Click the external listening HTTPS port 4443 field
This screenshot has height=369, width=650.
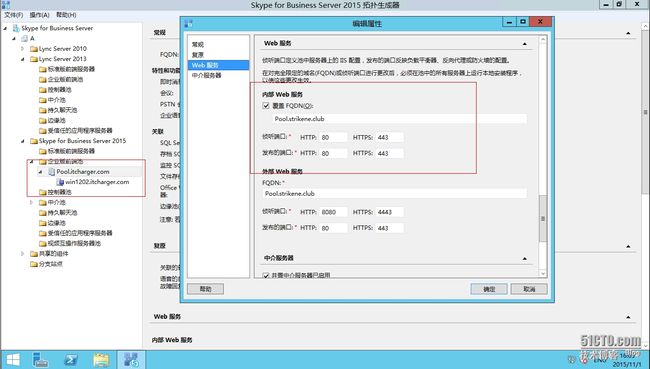[x=390, y=212]
